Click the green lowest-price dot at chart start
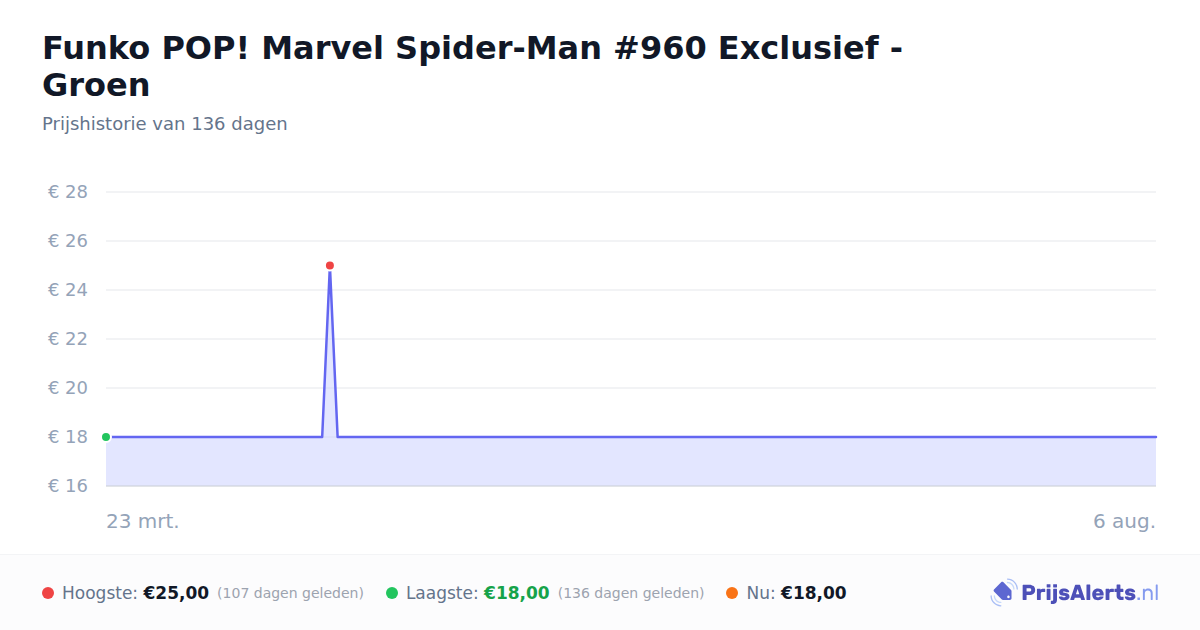The image size is (1200, 630). (106, 437)
